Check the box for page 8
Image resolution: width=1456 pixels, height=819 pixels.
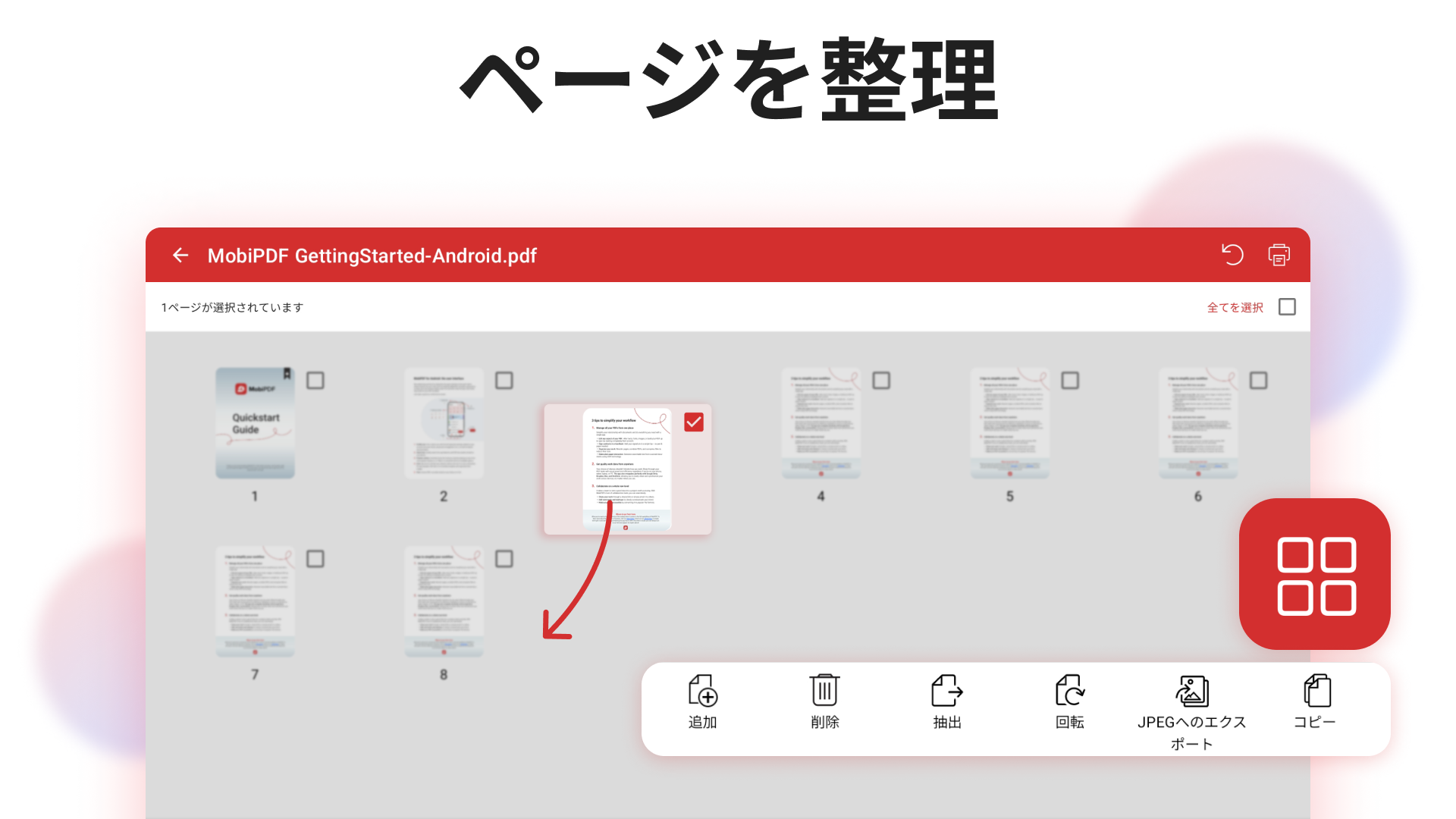504,559
